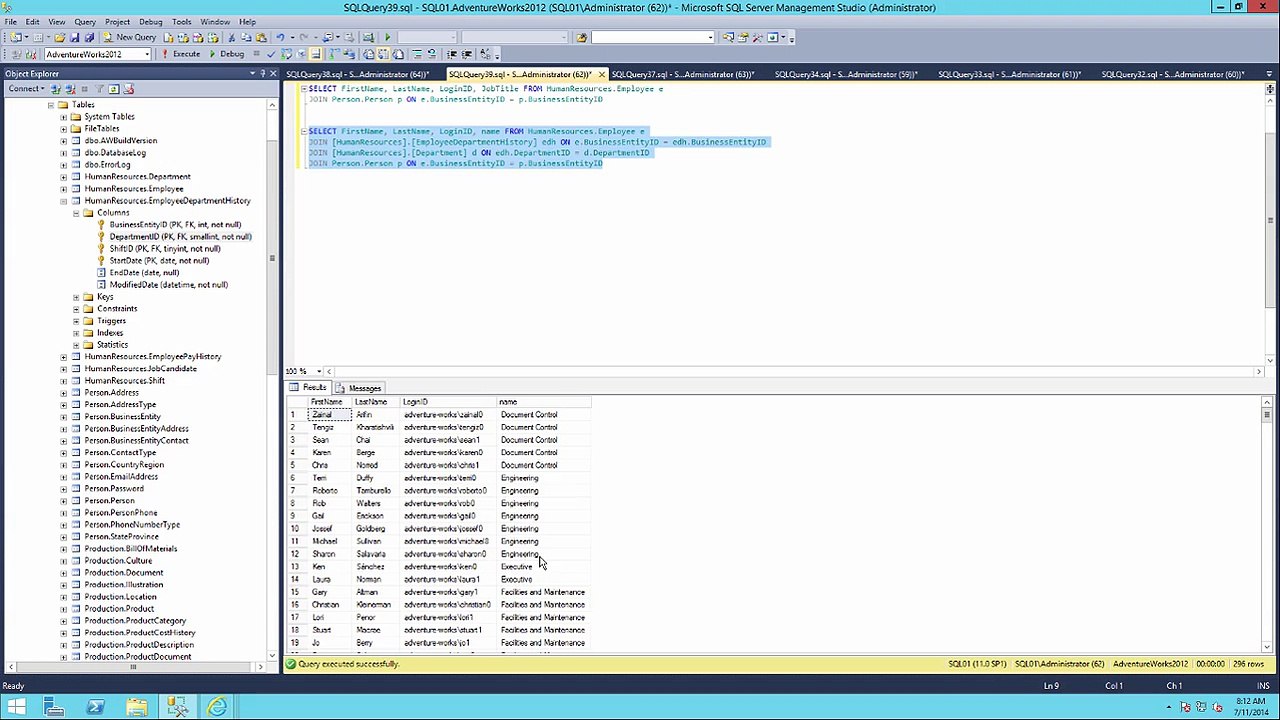The height and width of the screenshot is (720, 1280).
Task: Uncomment the selected lines icon
Action: pyautogui.click(x=432, y=54)
